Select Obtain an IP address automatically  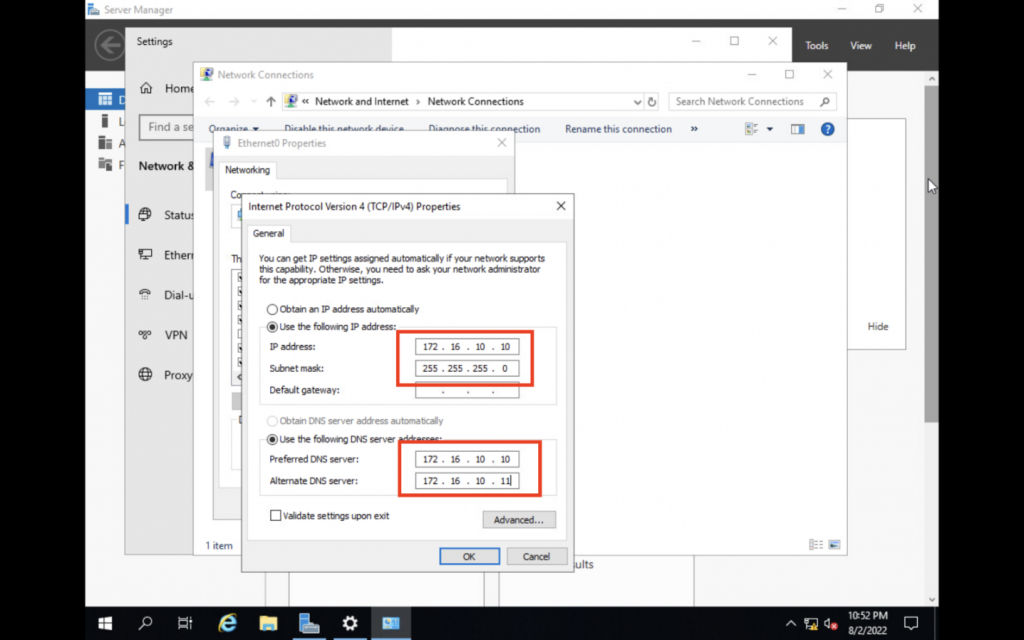point(272,310)
